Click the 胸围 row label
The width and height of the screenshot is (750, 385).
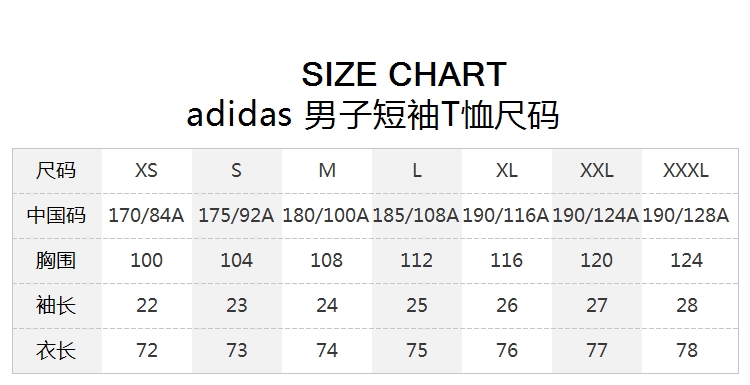coord(56,260)
